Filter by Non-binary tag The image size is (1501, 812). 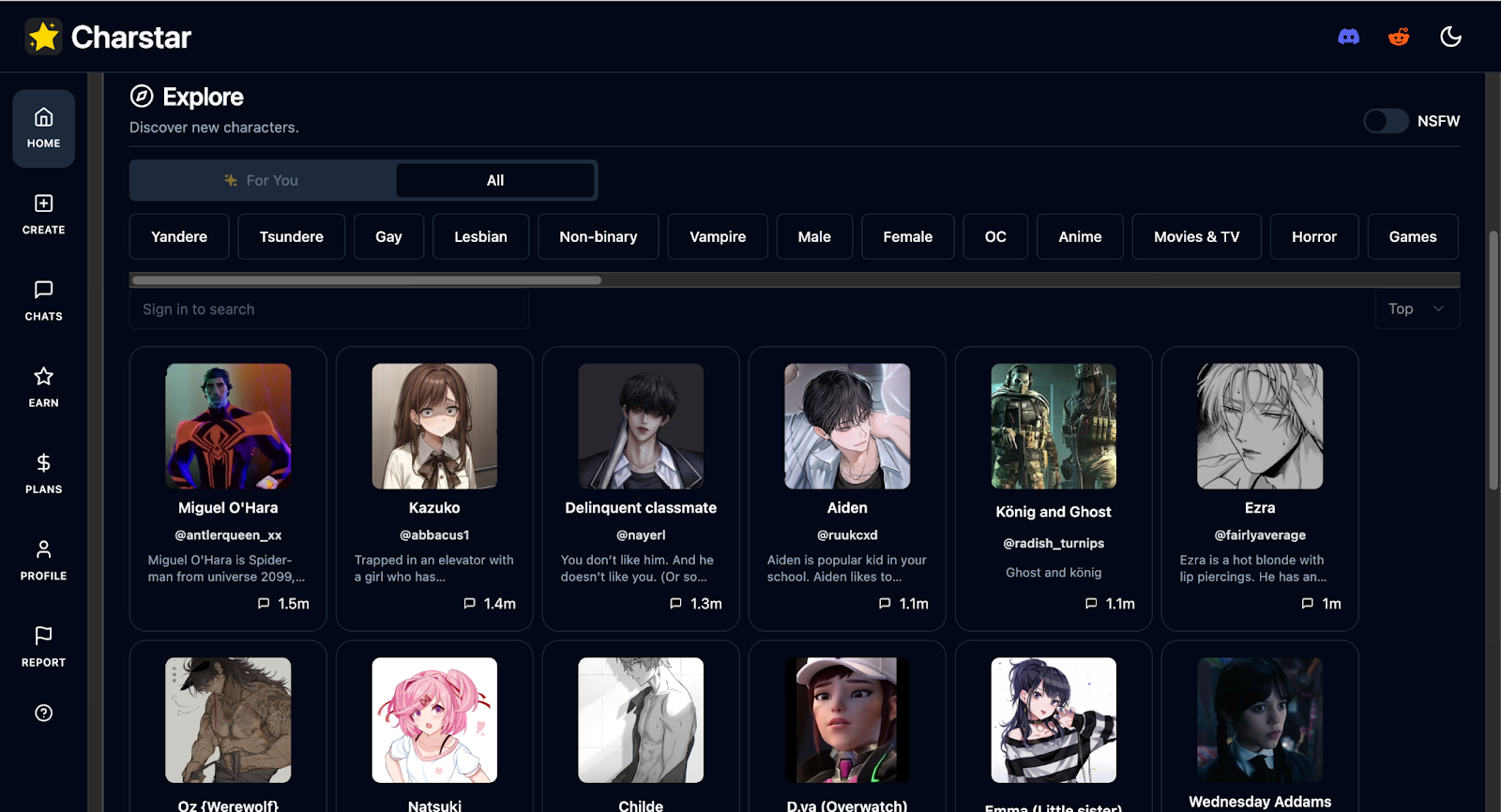pyautogui.click(x=599, y=236)
